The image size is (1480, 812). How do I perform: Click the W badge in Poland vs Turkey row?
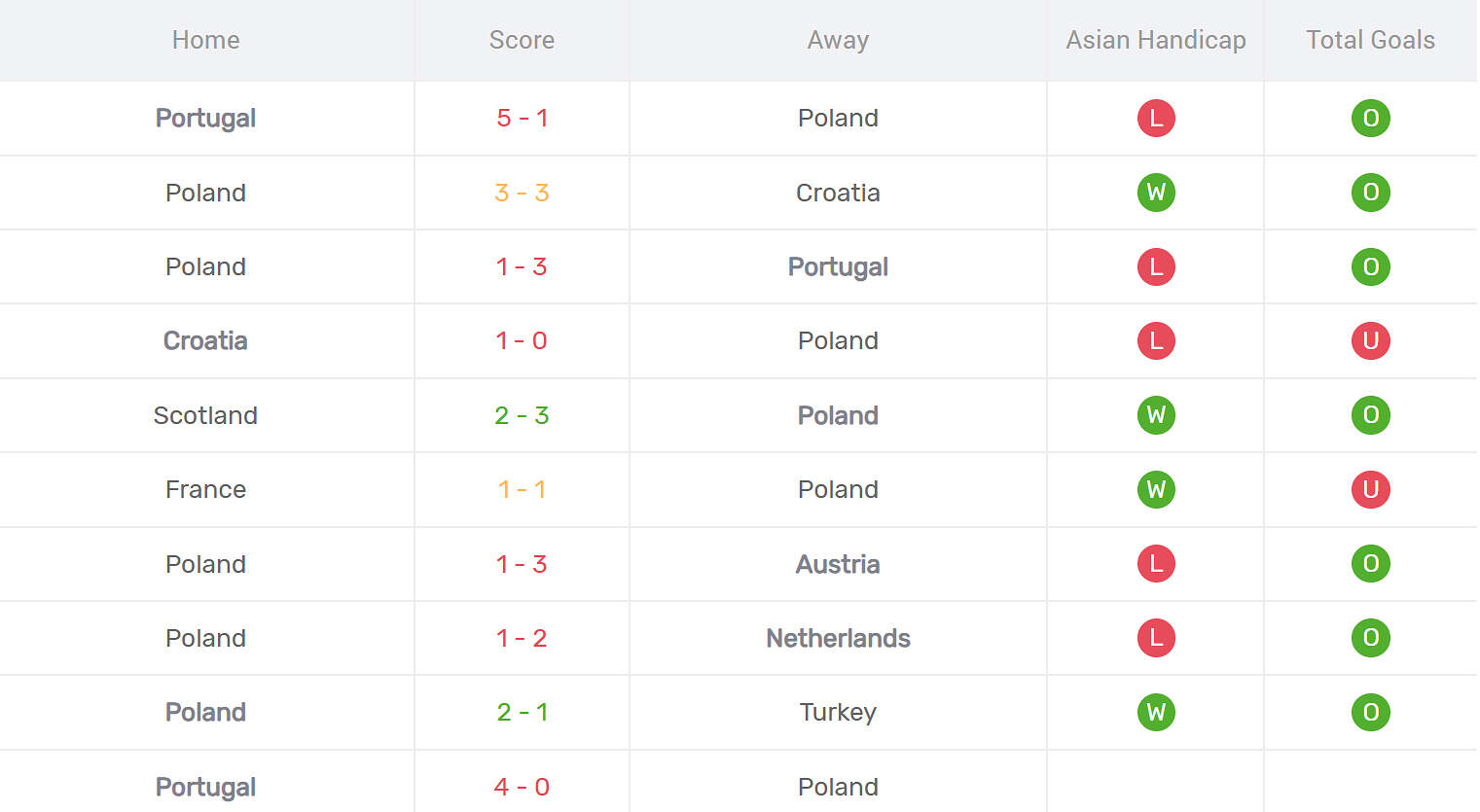tap(1156, 712)
